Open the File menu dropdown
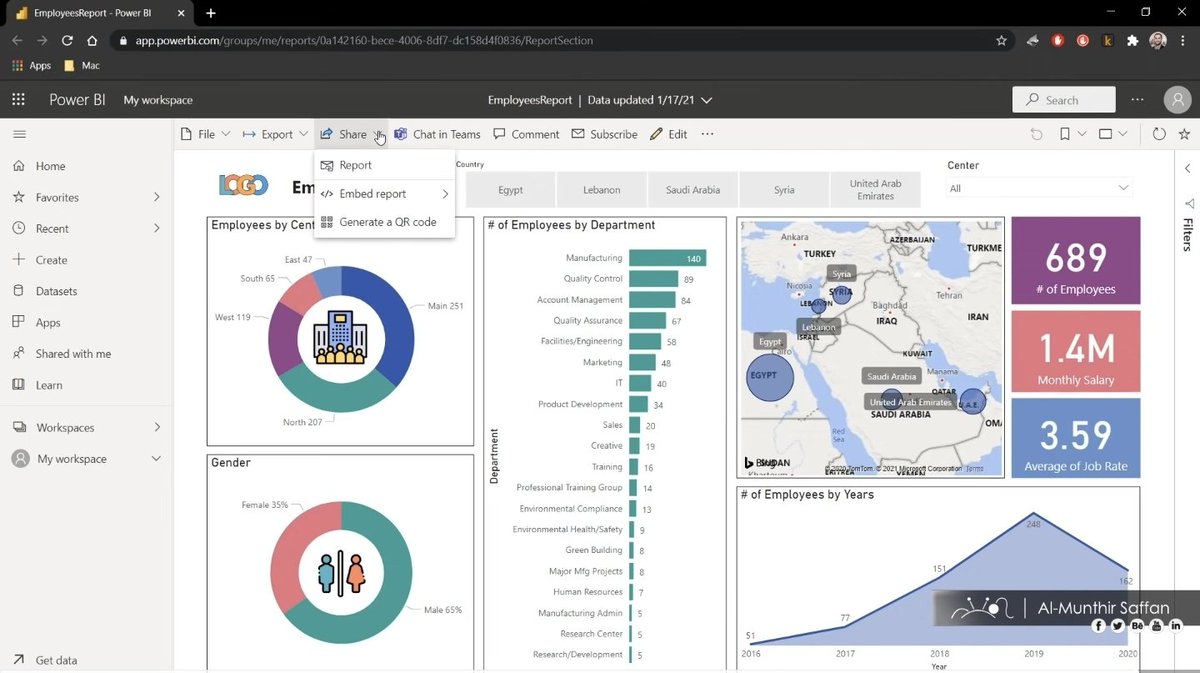The width and height of the screenshot is (1200, 673). click(x=205, y=134)
